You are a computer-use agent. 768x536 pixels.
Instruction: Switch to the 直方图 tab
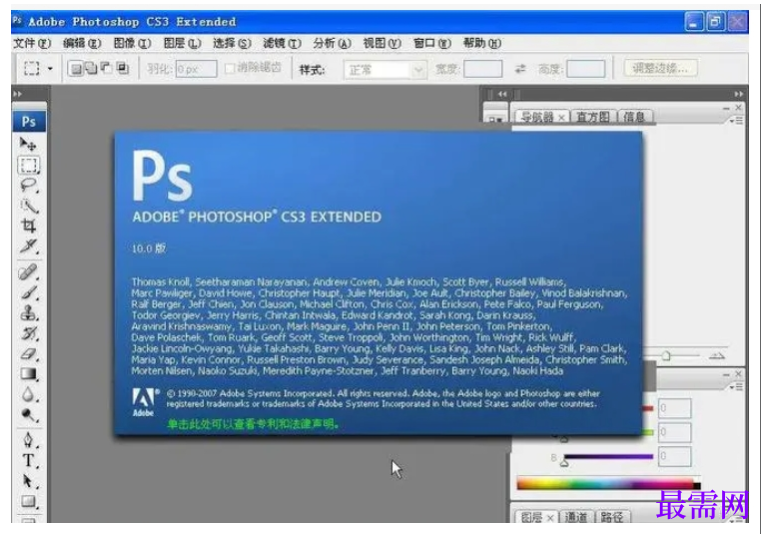pos(593,117)
